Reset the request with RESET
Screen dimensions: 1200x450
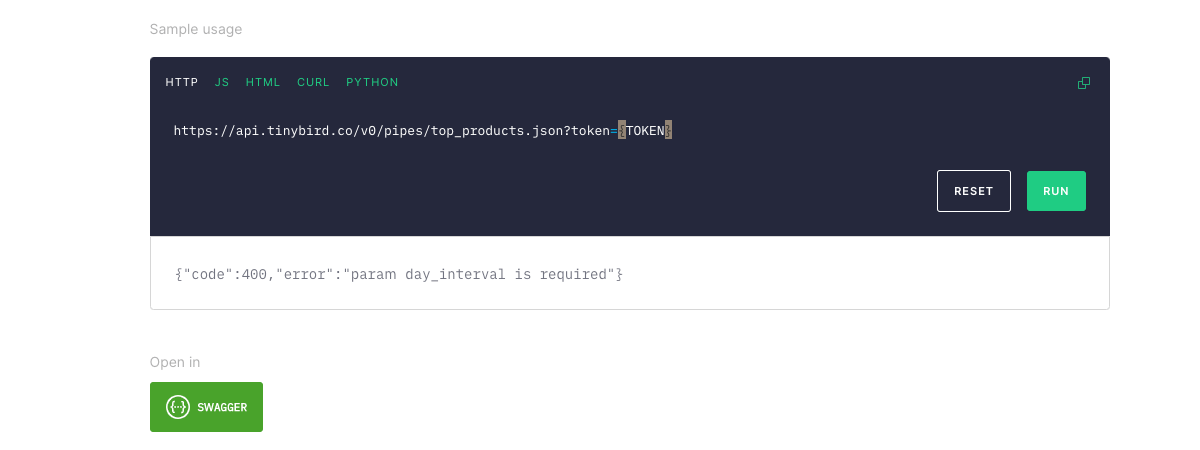(x=973, y=191)
